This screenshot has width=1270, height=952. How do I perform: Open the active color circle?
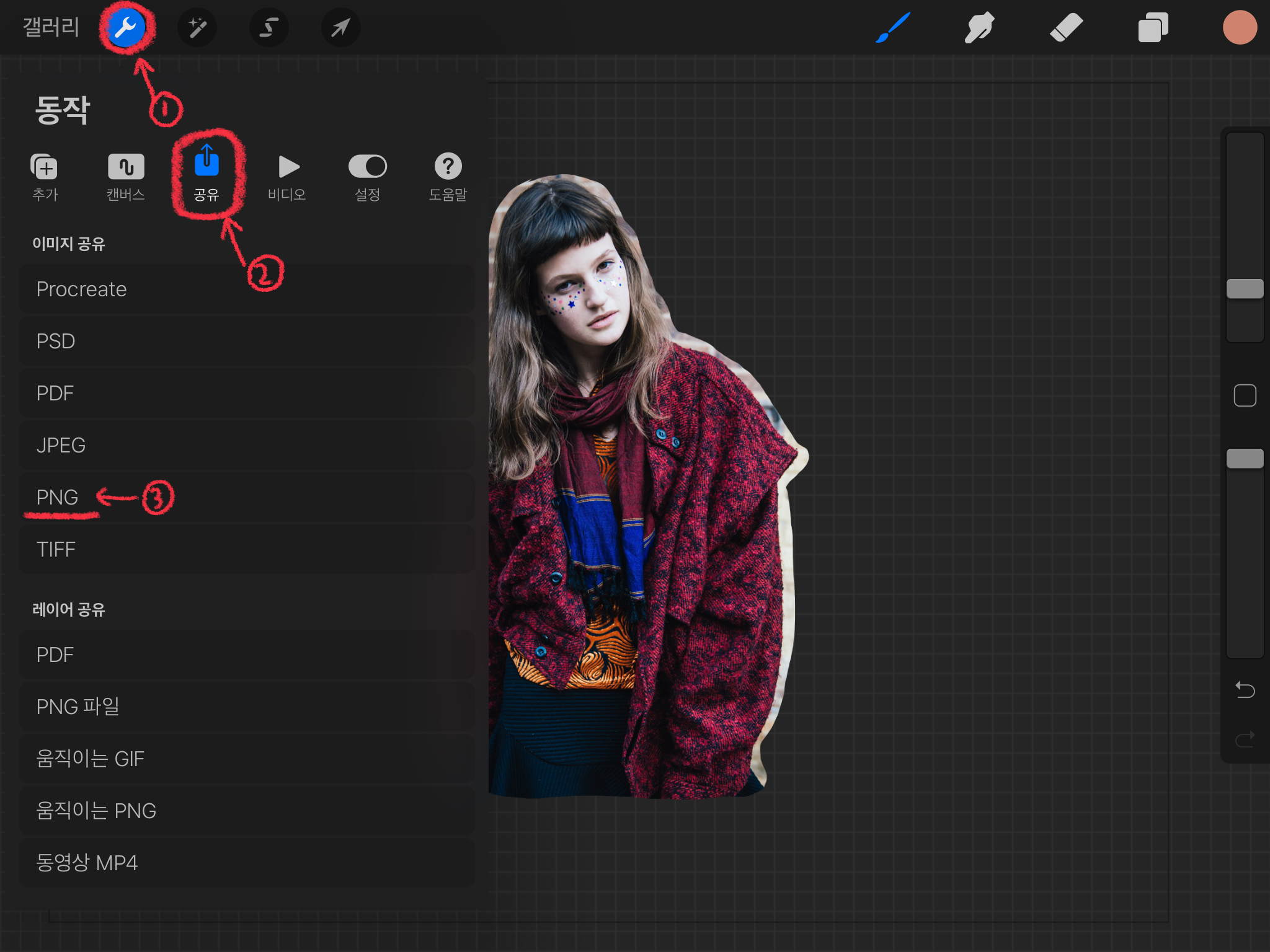[x=1239, y=27]
